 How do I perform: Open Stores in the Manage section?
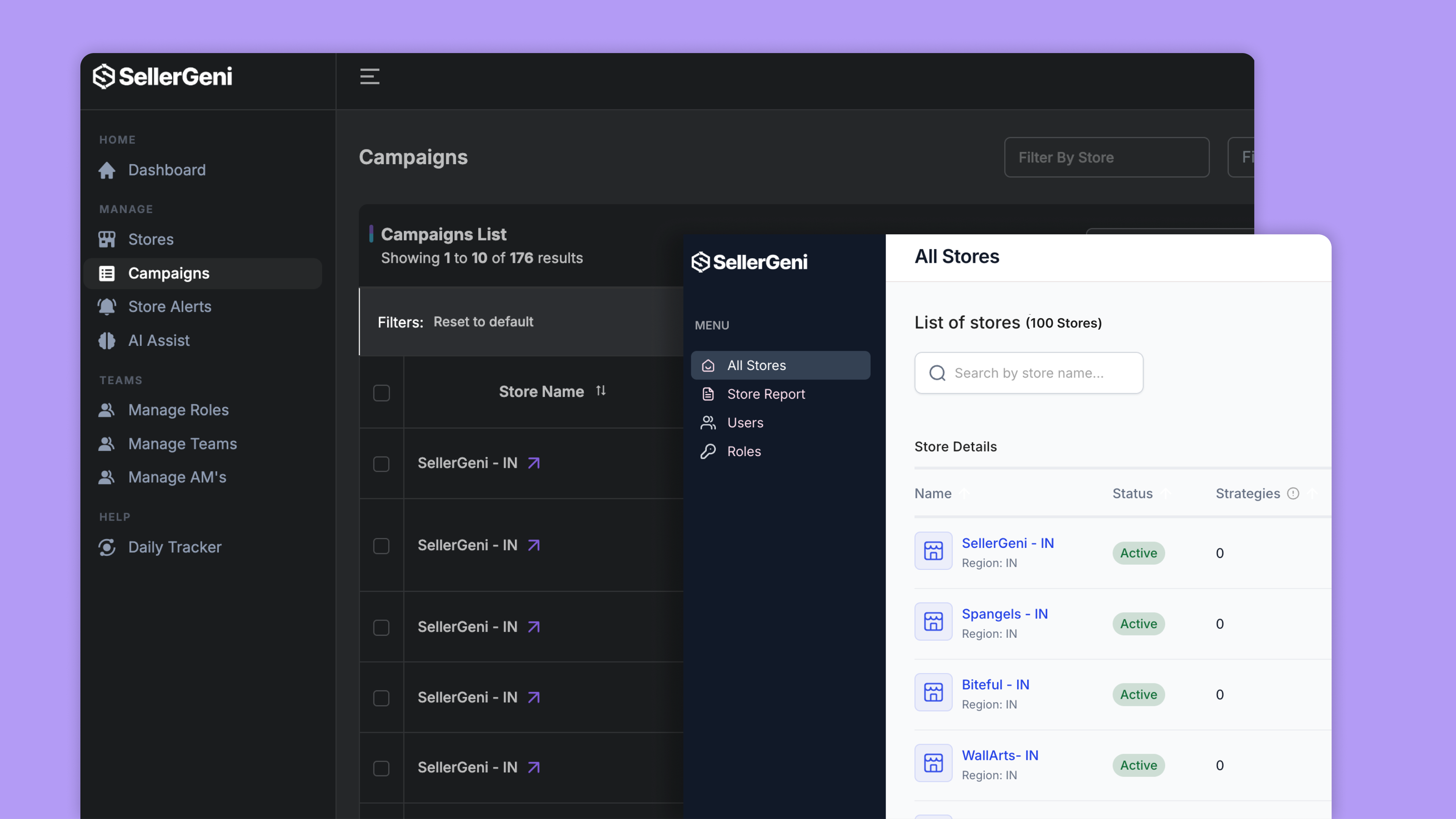151,239
